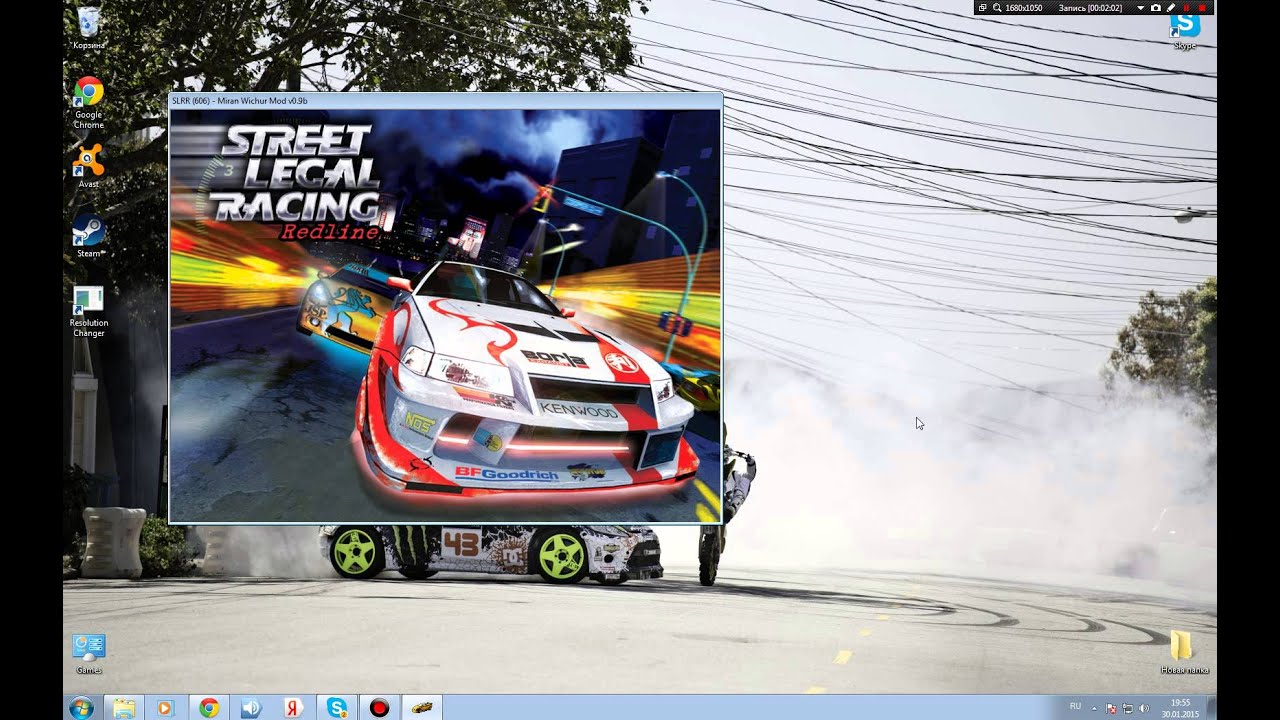Launch Windows Media Player from taskbar
1280x720 pixels.
coord(165,708)
